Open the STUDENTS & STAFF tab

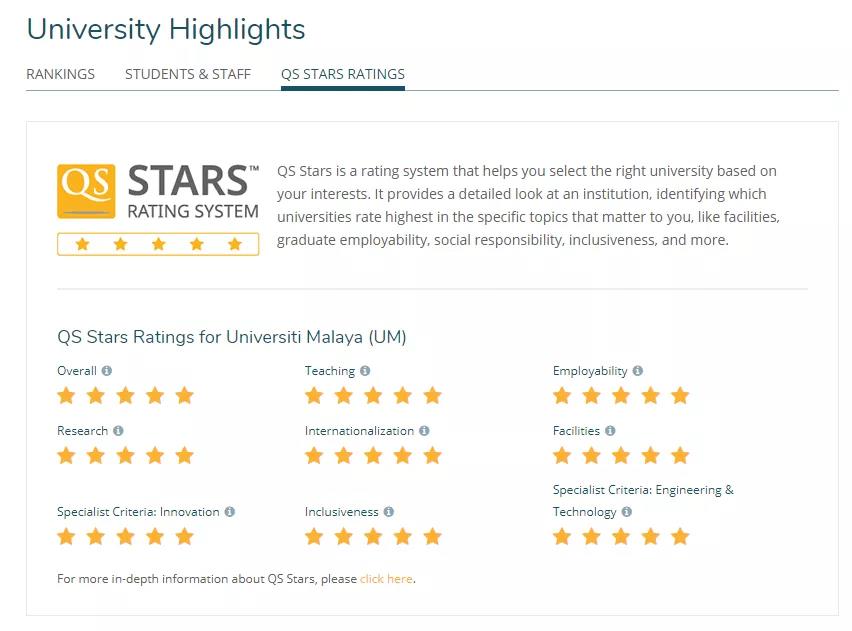(188, 74)
